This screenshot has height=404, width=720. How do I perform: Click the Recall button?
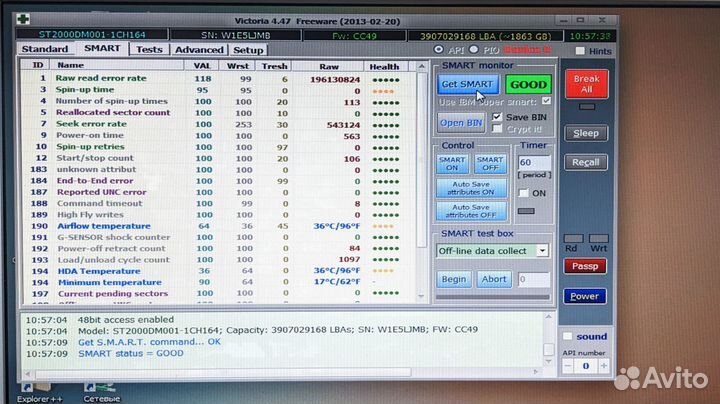[x=585, y=161]
